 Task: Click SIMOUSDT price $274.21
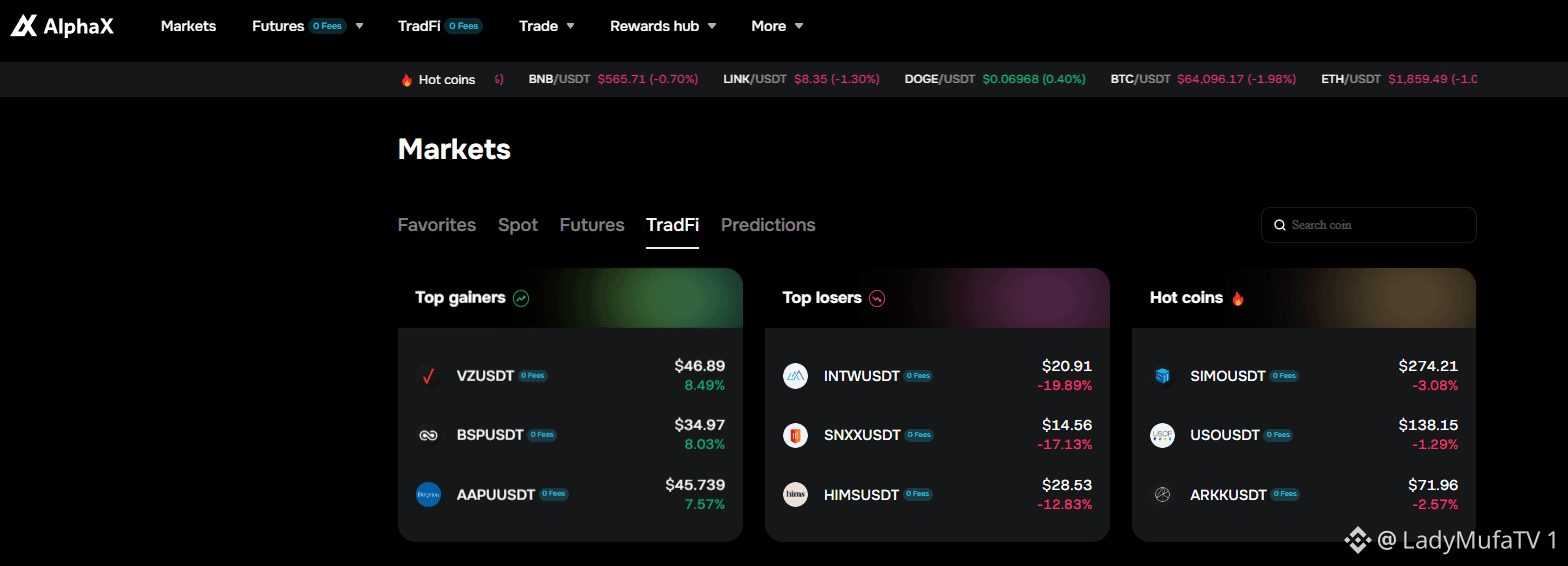[x=1428, y=366]
